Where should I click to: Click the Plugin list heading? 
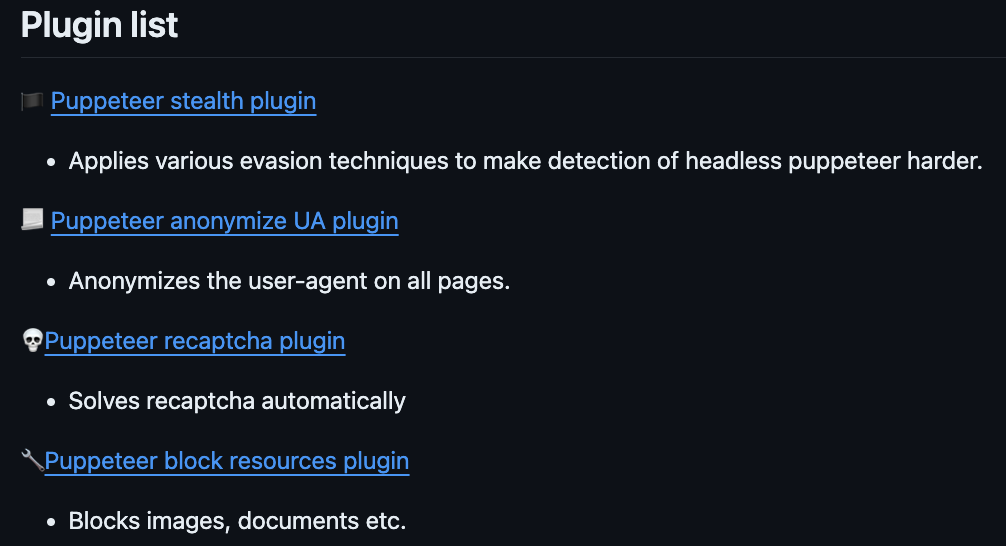99,25
